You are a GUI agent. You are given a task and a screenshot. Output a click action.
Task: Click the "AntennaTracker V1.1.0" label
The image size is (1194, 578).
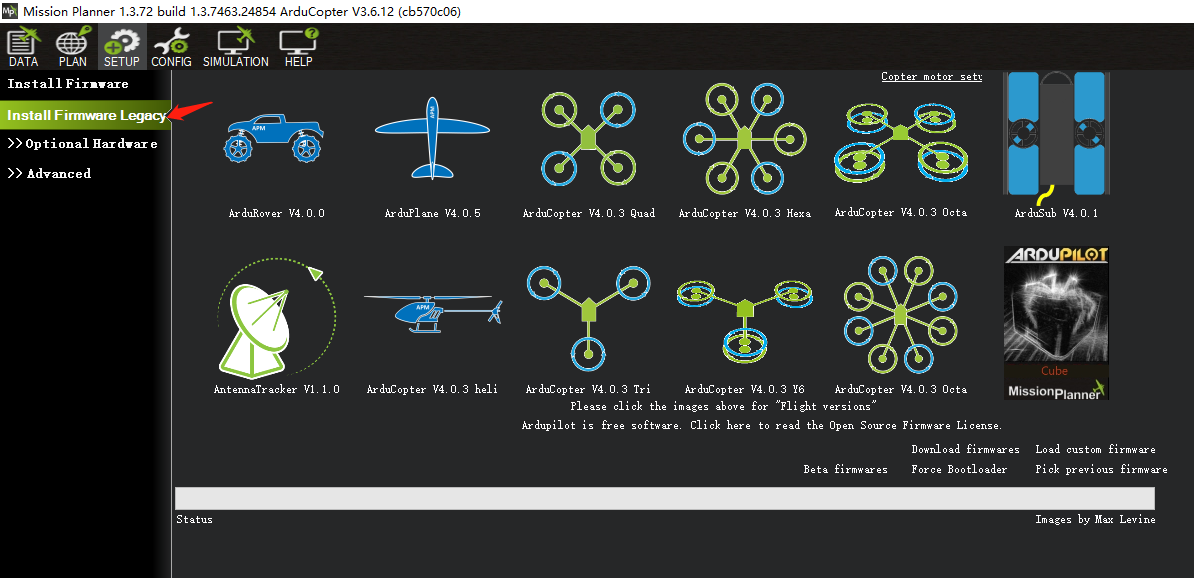[x=276, y=389]
